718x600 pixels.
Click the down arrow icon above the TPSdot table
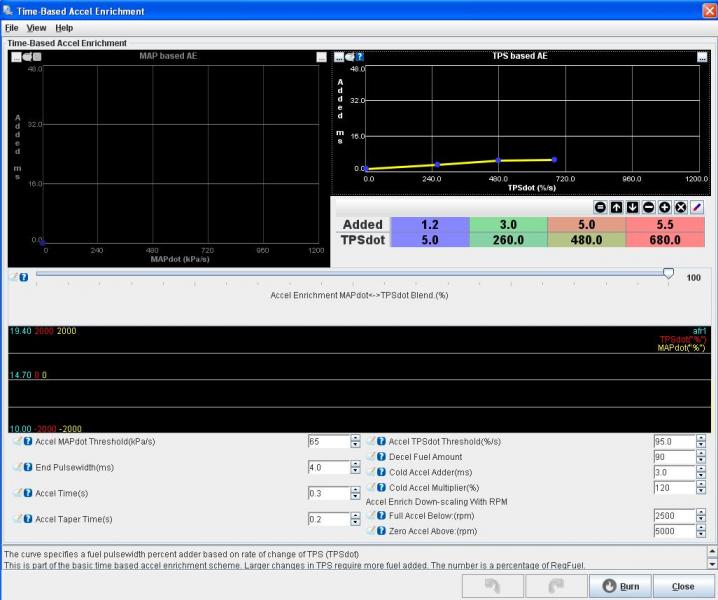pos(633,206)
